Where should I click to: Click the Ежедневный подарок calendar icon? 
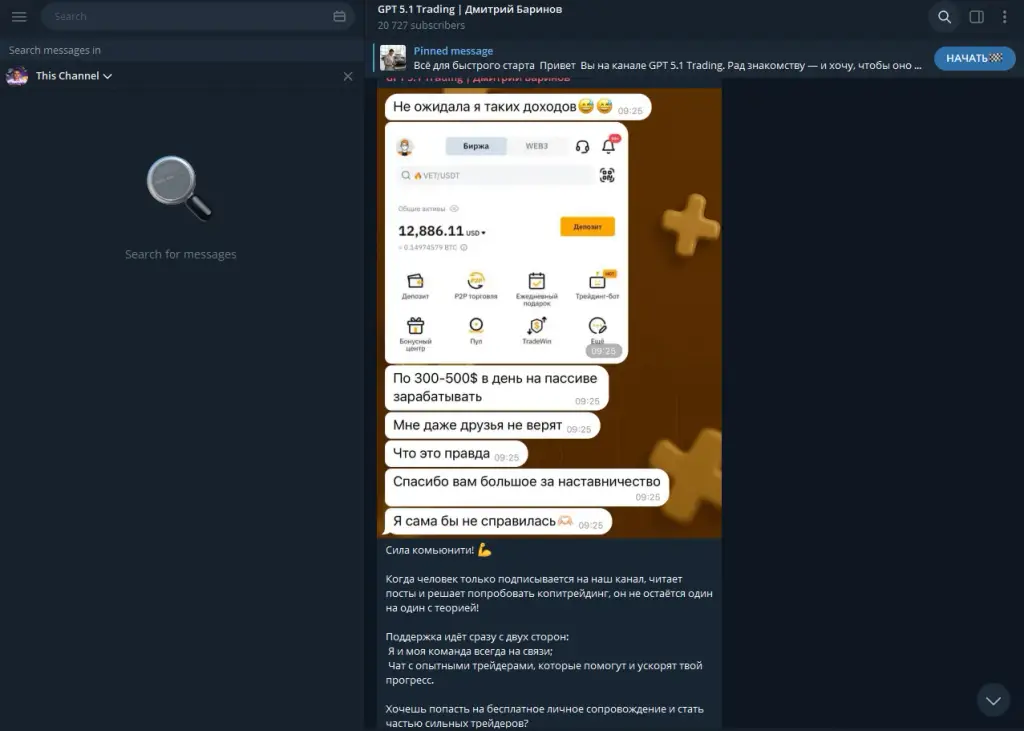coord(537,281)
